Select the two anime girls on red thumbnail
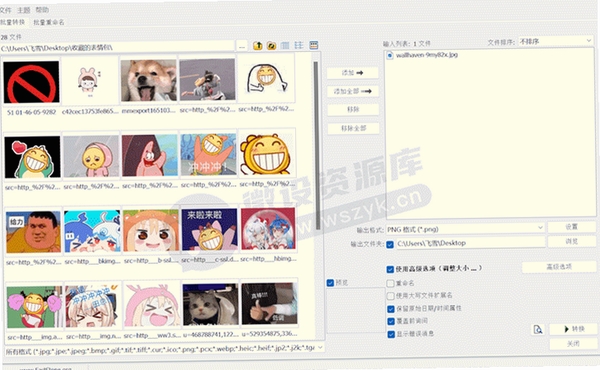Screen dimensions: 600x370 coord(268,229)
